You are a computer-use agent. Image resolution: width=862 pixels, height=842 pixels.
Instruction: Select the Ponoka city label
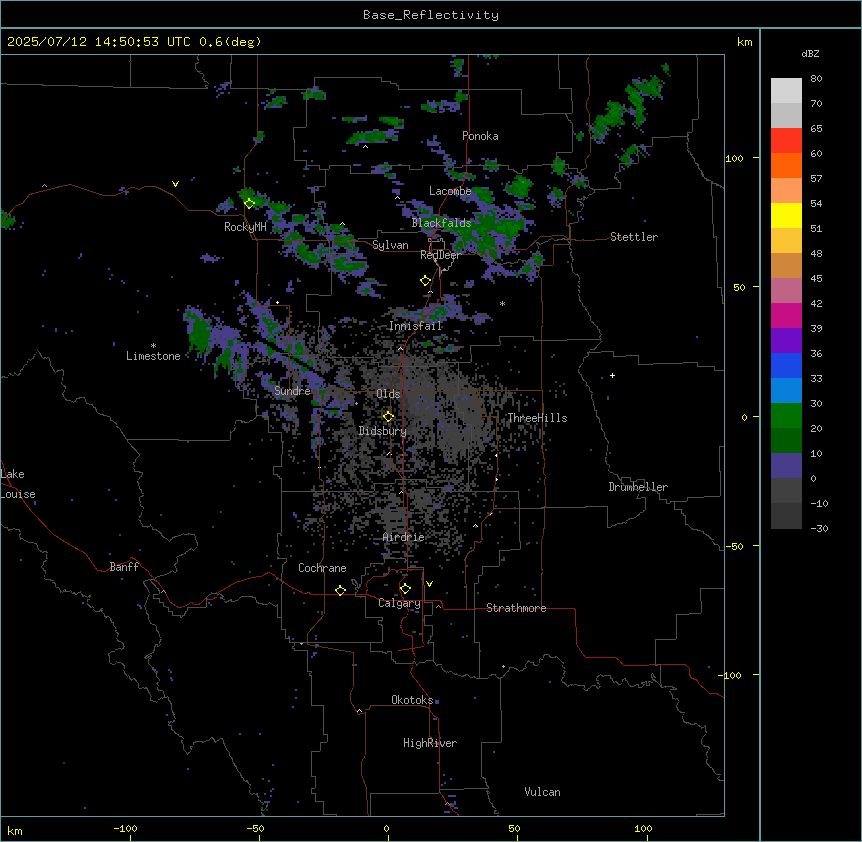coord(480,136)
